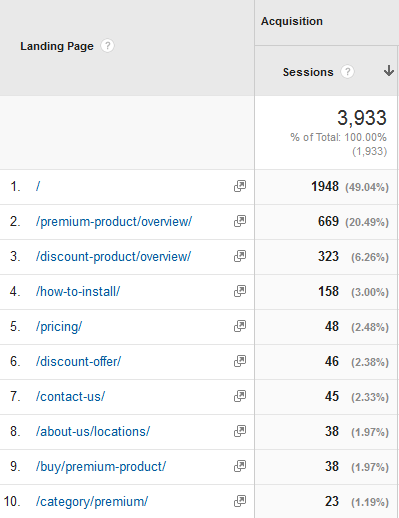The height and width of the screenshot is (518, 399).
Task: Click the Acquisition group header
Action: click(x=292, y=21)
